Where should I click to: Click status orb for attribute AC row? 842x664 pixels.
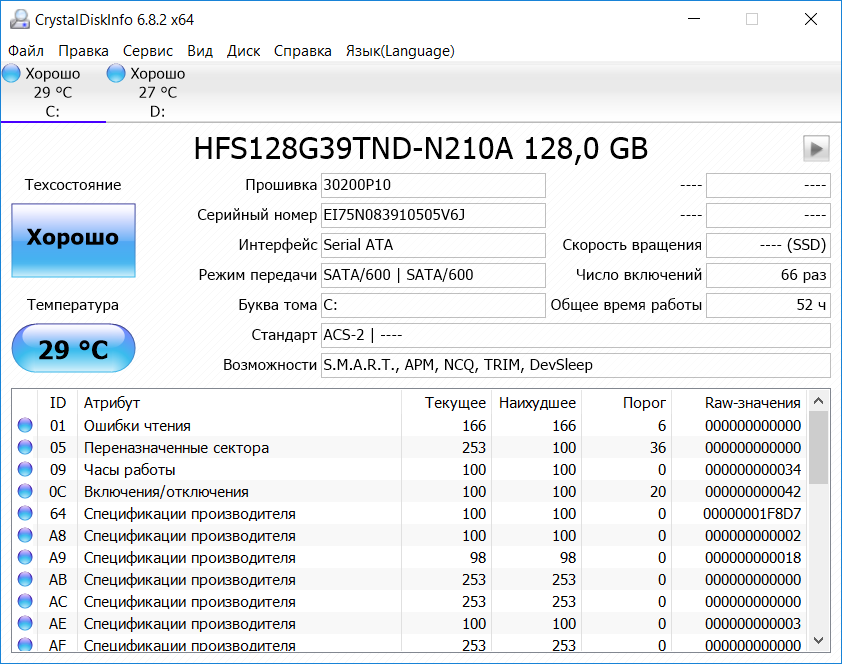[25, 601]
